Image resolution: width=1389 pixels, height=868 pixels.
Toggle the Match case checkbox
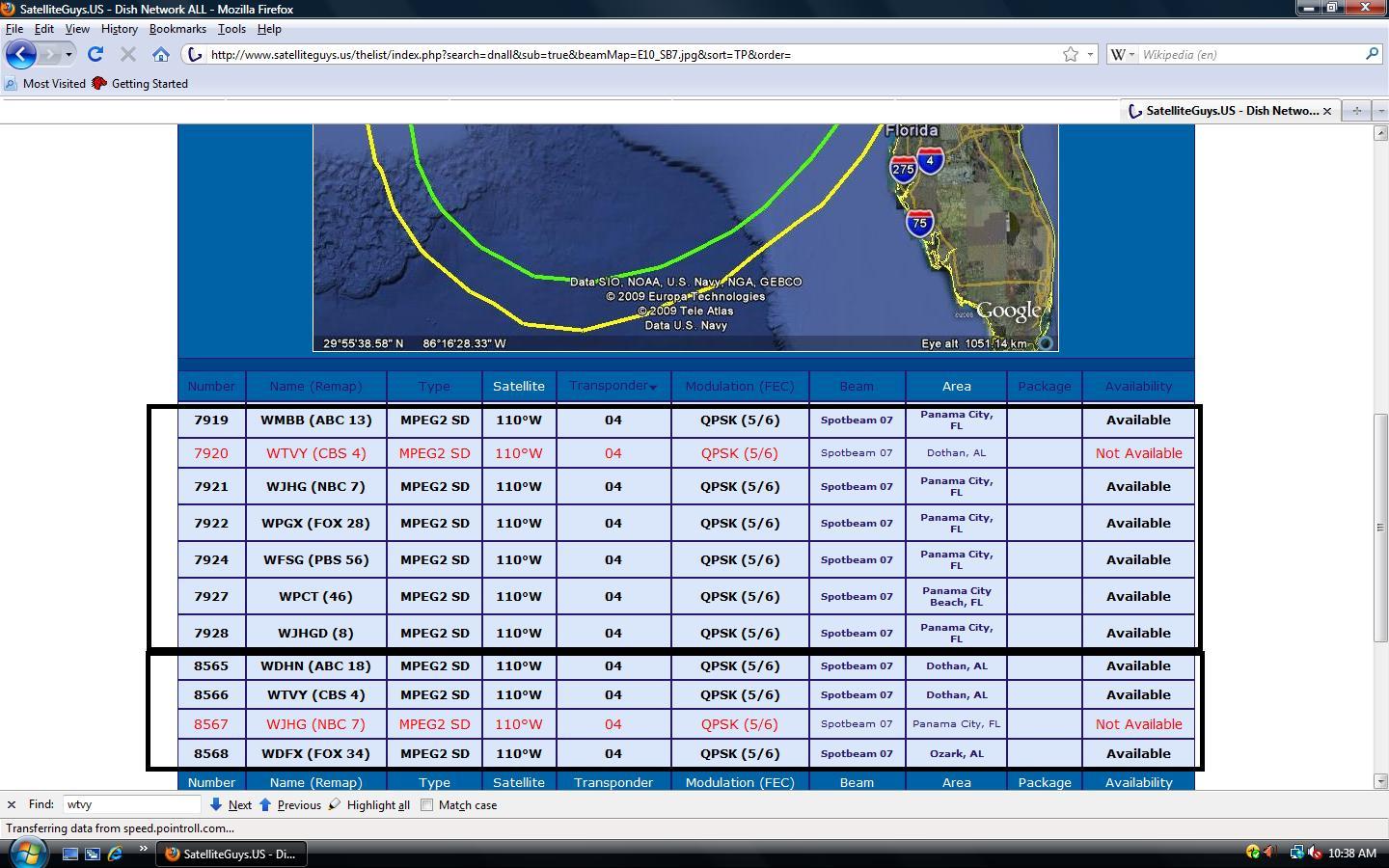pyautogui.click(x=427, y=804)
